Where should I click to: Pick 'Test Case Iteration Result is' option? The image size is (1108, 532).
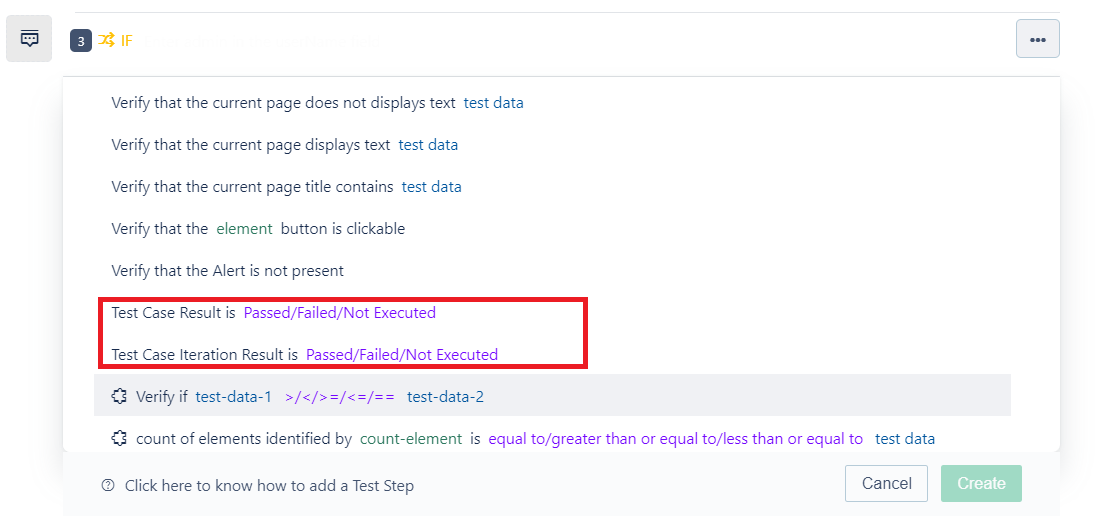tap(305, 354)
